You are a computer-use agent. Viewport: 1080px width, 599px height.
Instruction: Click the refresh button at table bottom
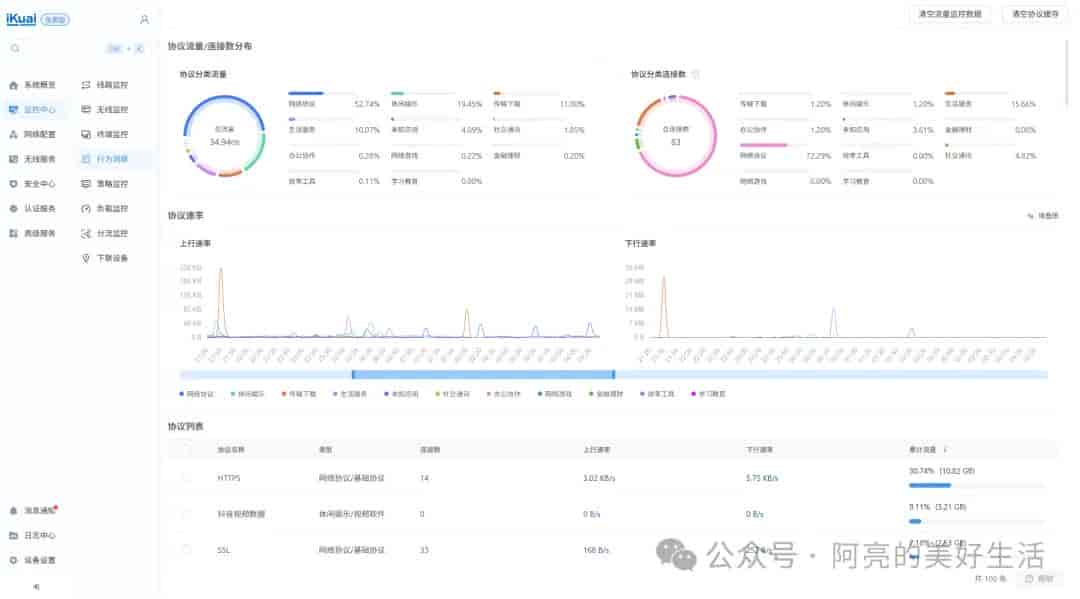[x=1040, y=579]
